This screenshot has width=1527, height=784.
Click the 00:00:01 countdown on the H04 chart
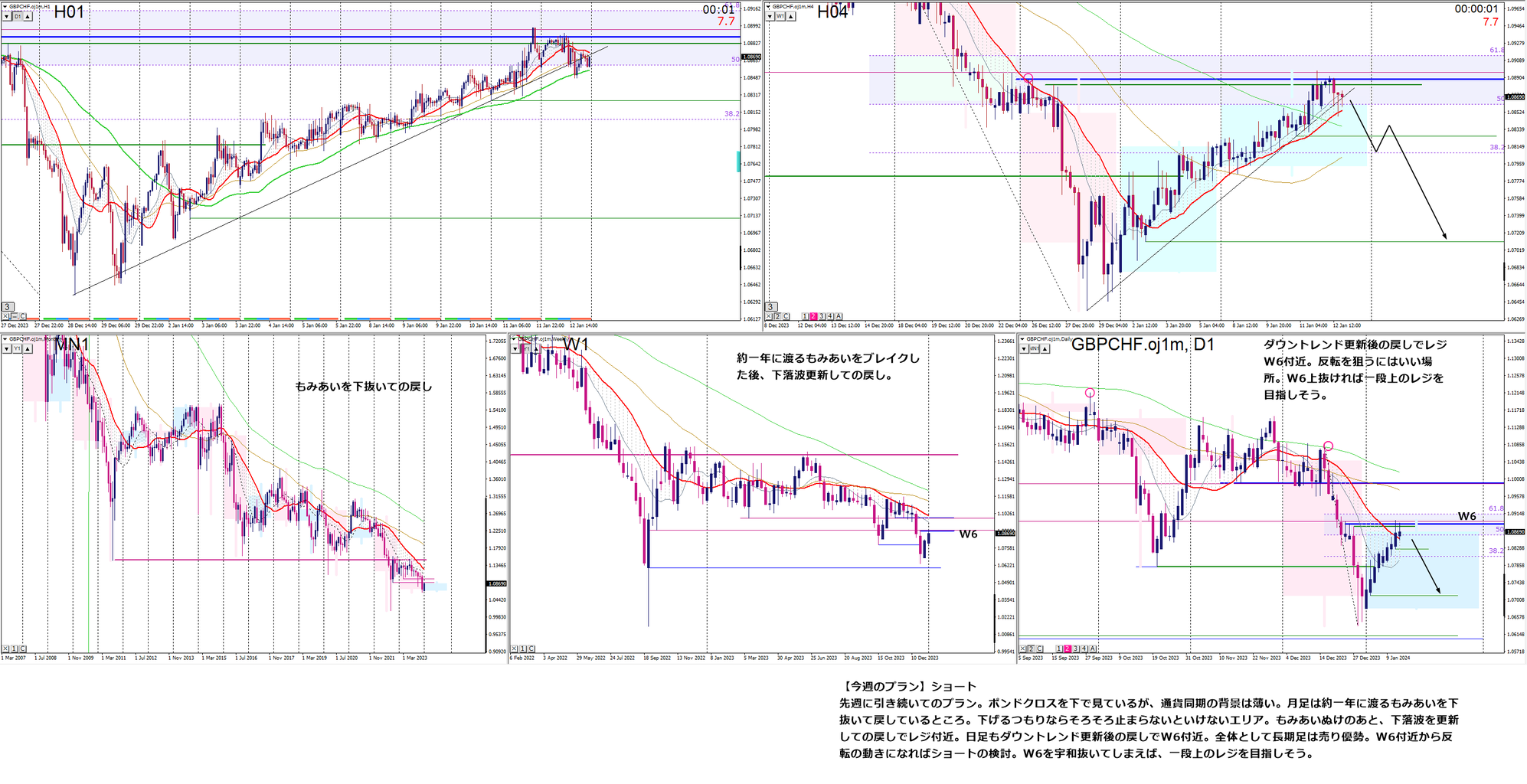pos(1476,9)
